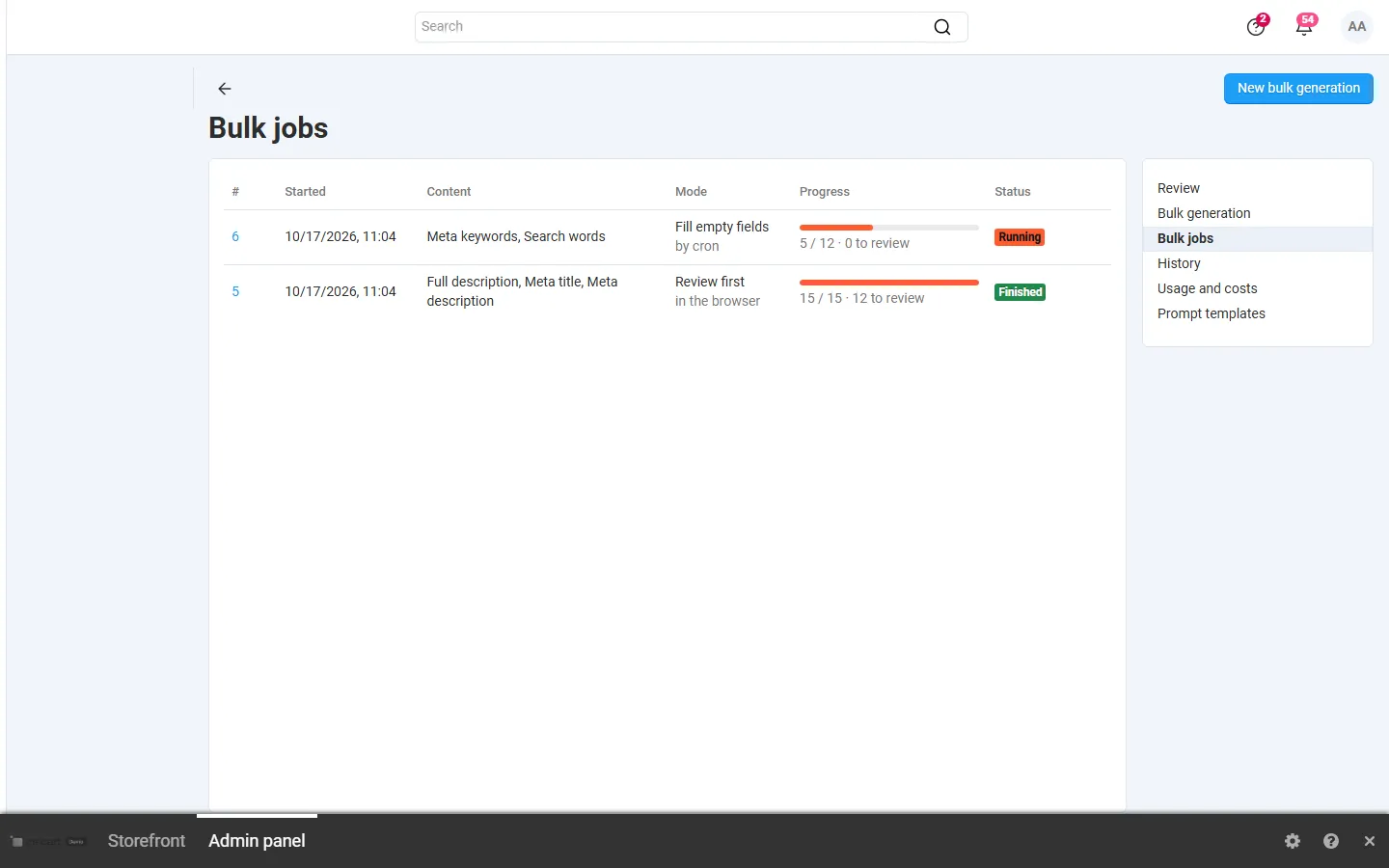Click 'Fill empty fields' mode text
This screenshot has width=1389, height=868.
point(722,227)
